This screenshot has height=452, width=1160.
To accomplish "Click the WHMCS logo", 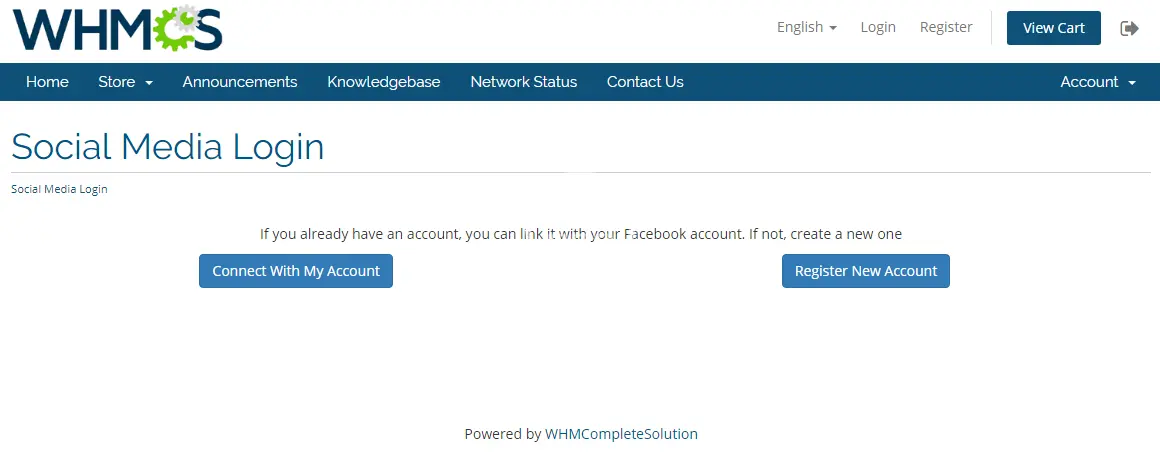I will pyautogui.click(x=117, y=28).
